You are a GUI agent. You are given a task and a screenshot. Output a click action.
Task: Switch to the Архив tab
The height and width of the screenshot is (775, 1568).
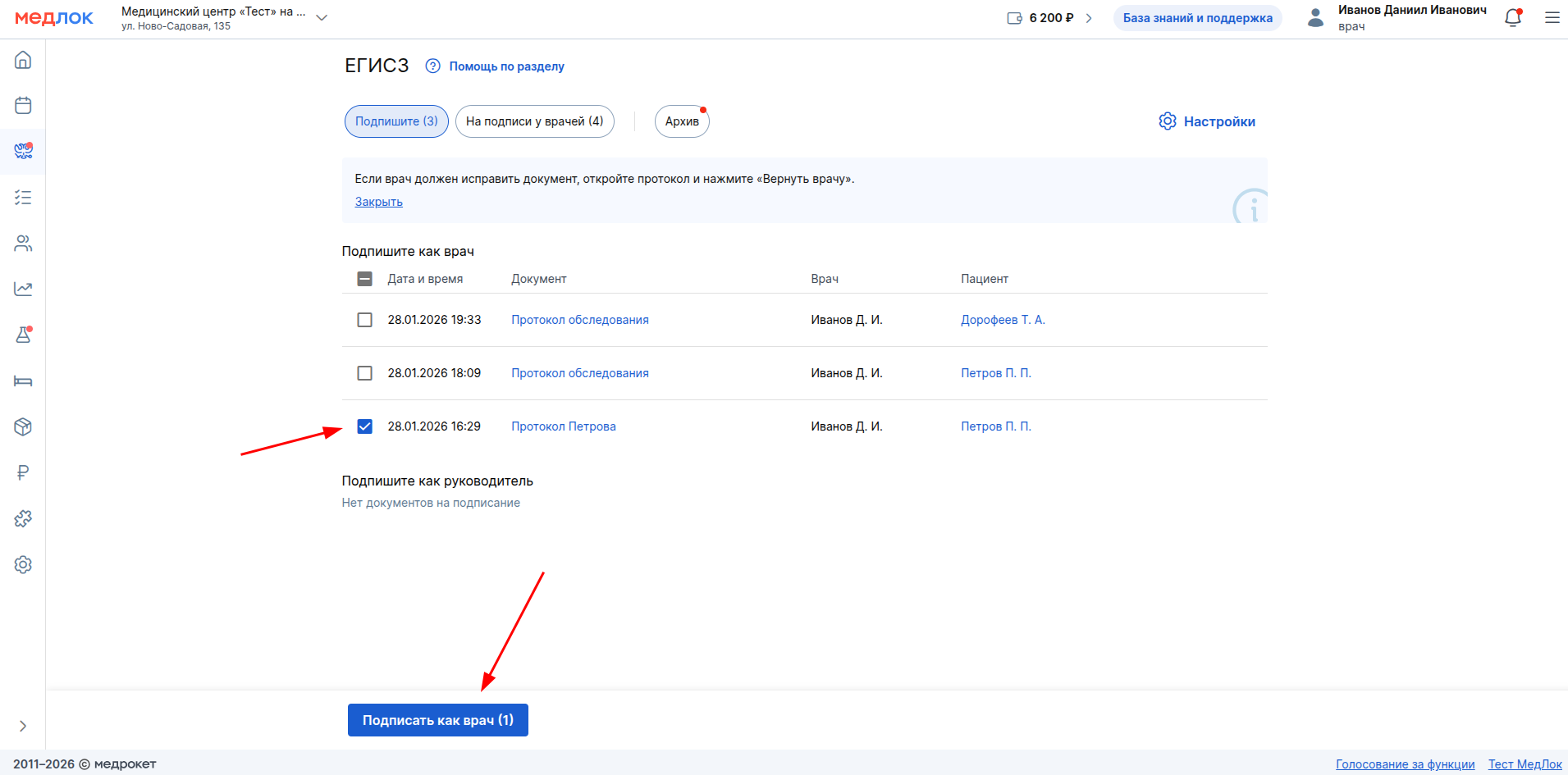(x=682, y=121)
